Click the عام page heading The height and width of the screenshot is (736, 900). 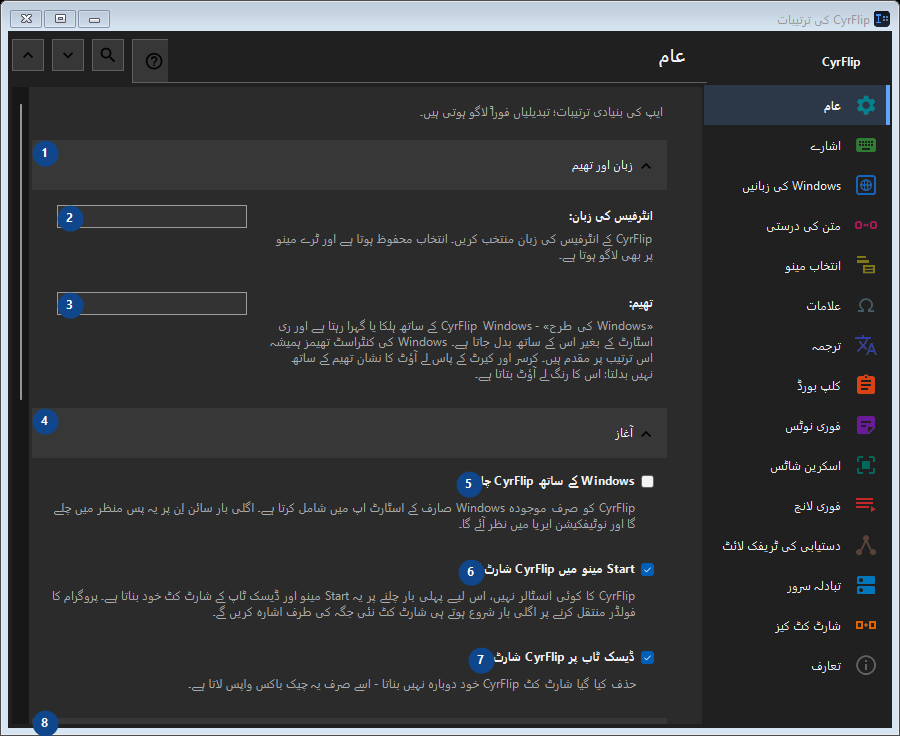(x=672, y=57)
